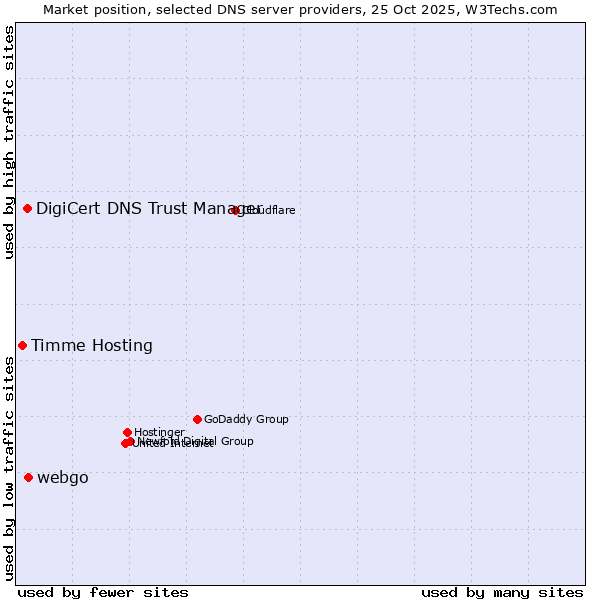The height and width of the screenshot is (600, 600).
Task: Click the webgo red data point
Action: (28, 477)
